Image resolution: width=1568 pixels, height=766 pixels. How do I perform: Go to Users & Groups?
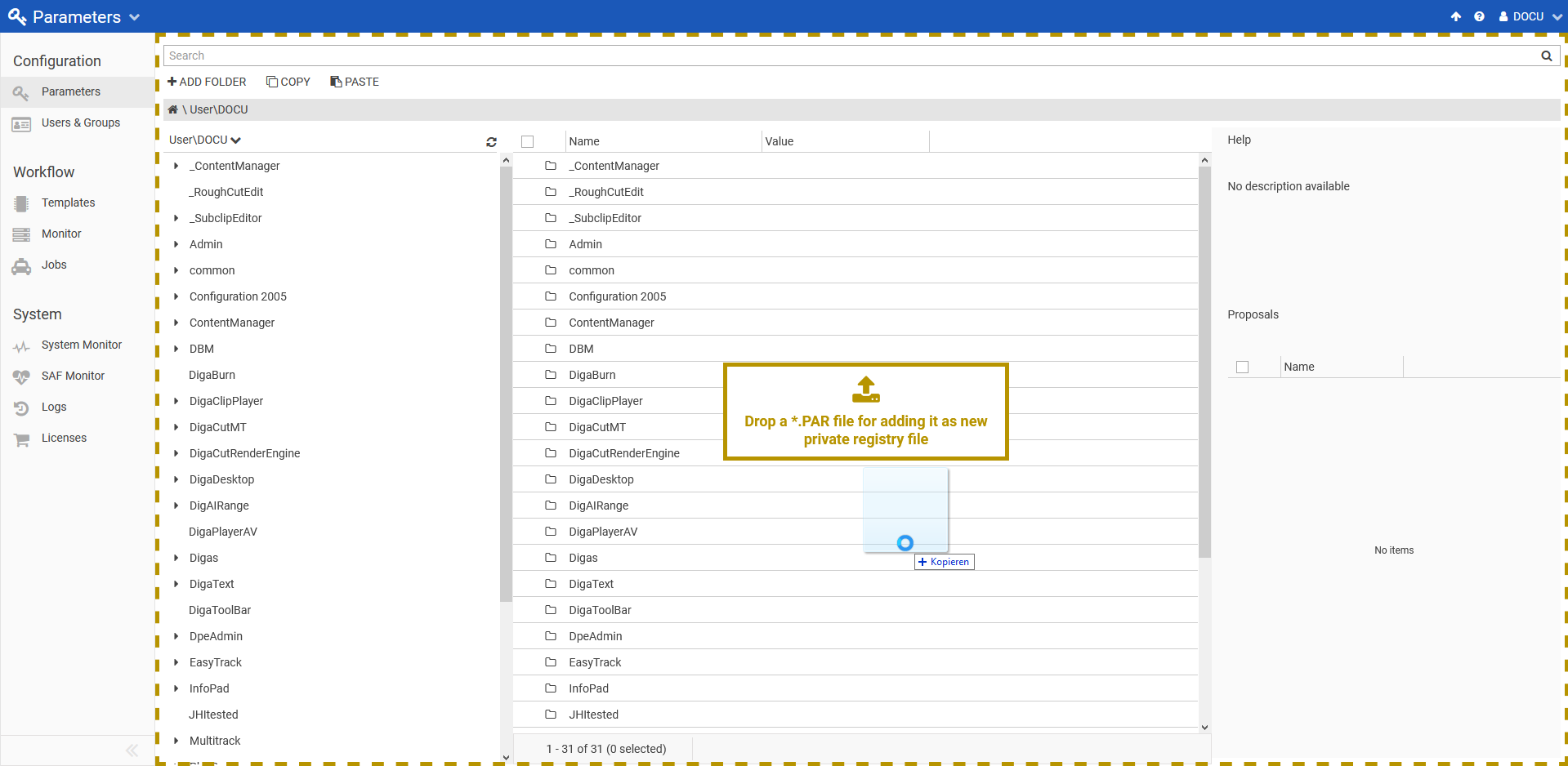[x=80, y=122]
